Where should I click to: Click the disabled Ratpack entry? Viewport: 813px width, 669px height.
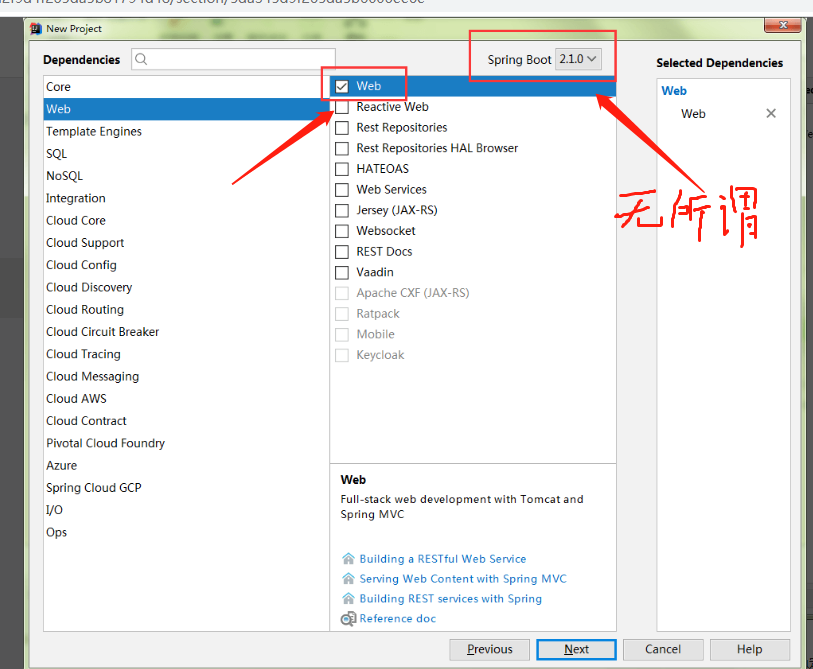(378, 314)
